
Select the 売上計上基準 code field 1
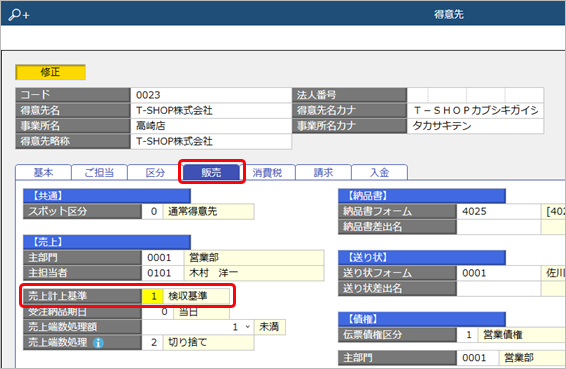(x=152, y=296)
